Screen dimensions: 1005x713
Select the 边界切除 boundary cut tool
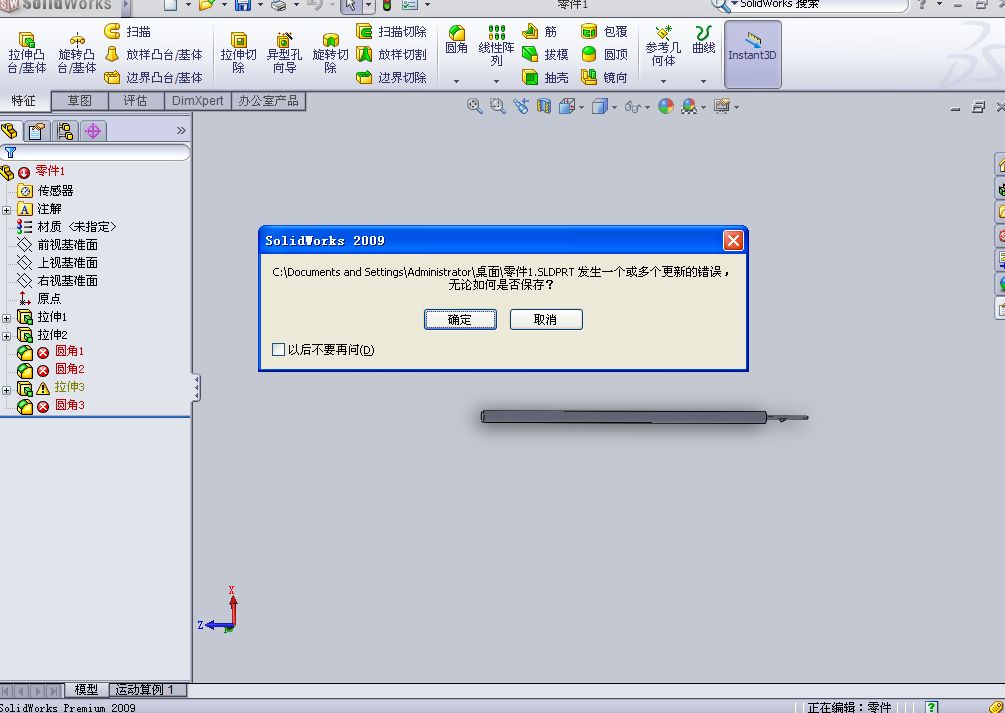click(x=391, y=78)
